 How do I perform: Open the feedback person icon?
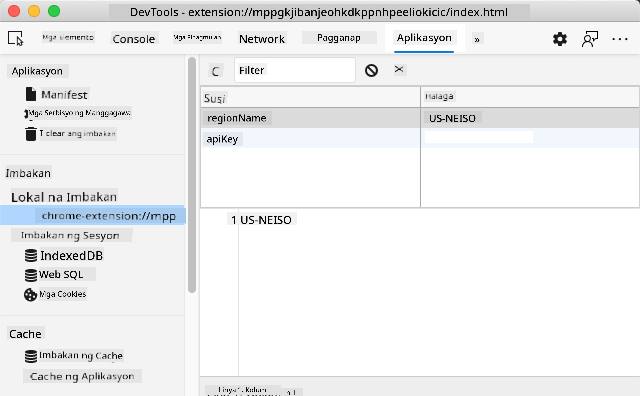[x=590, y=39]
